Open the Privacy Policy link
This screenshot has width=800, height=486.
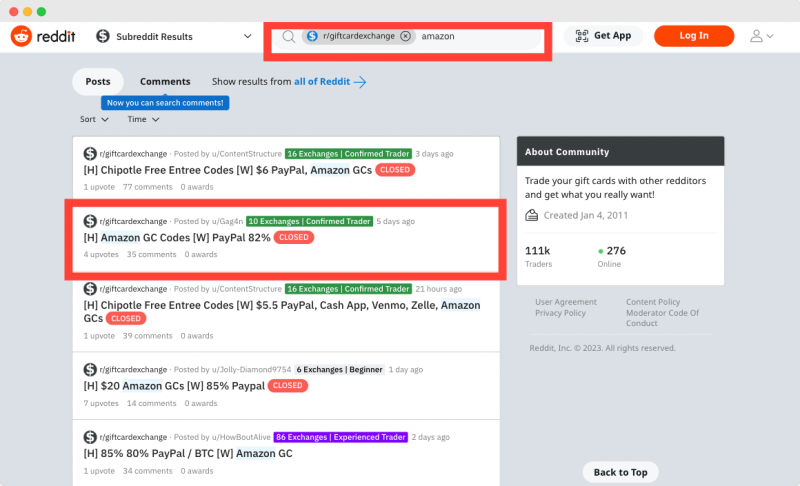pyautogui.click(x=560, y=313)
